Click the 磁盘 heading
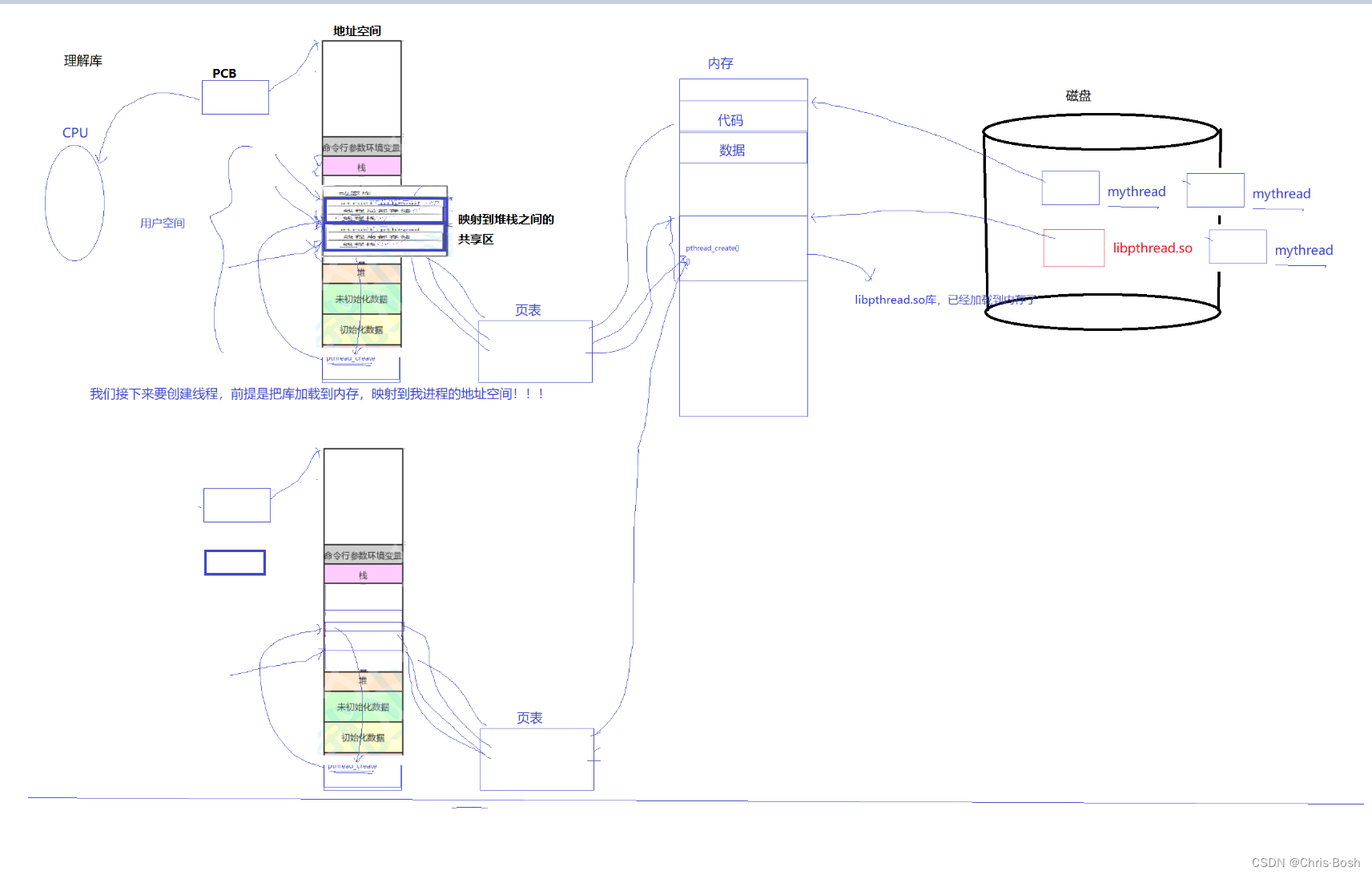The image size is (1372, 875). coord(1078,95)
